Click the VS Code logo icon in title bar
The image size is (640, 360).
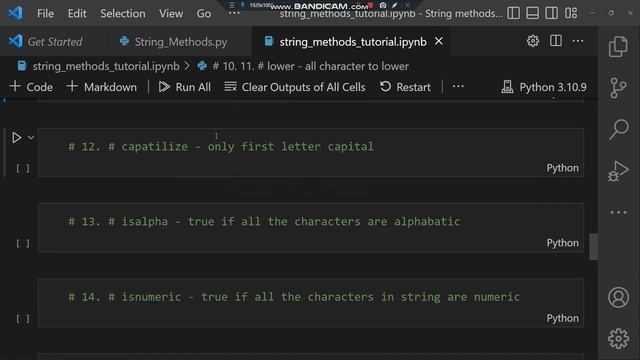(x=15, y=13)
